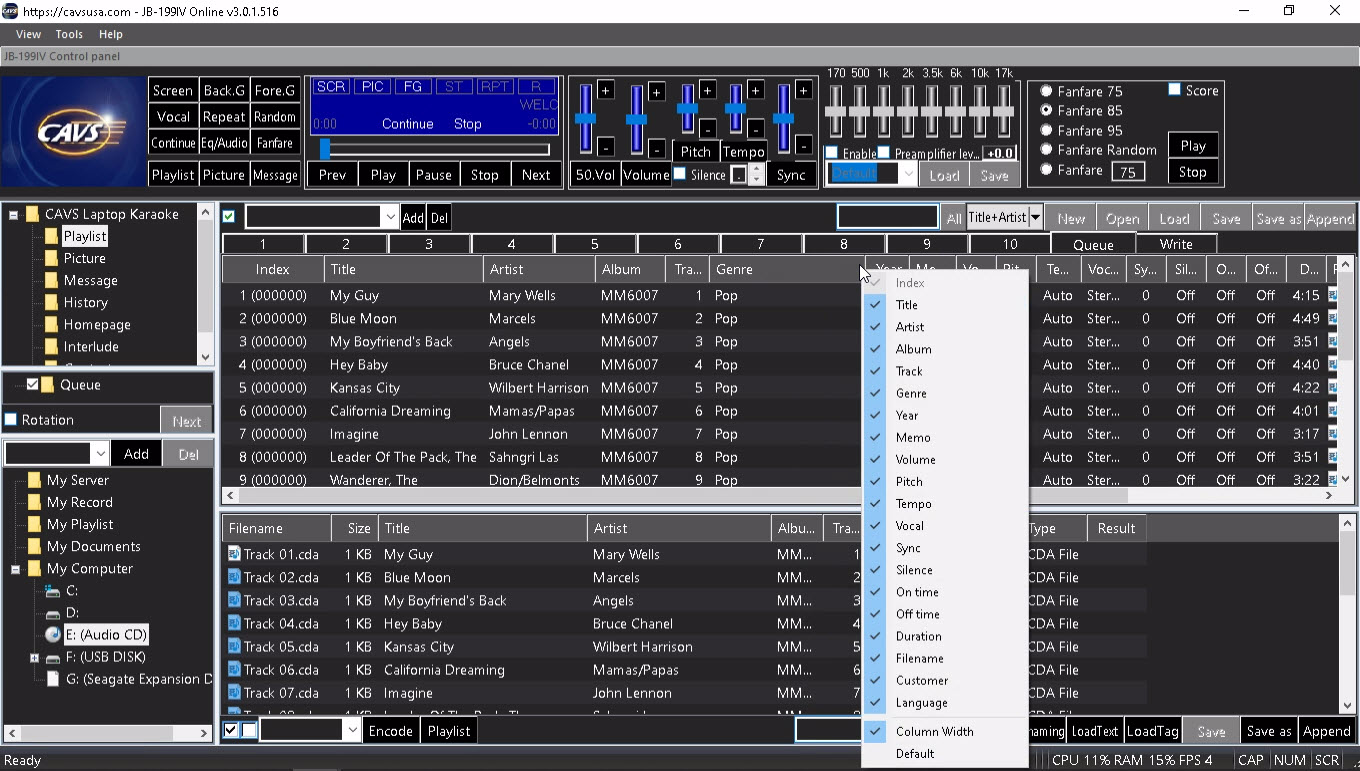Select the Fanfare 75 radio button
1360x771 pixels.
click(1047, 91)
